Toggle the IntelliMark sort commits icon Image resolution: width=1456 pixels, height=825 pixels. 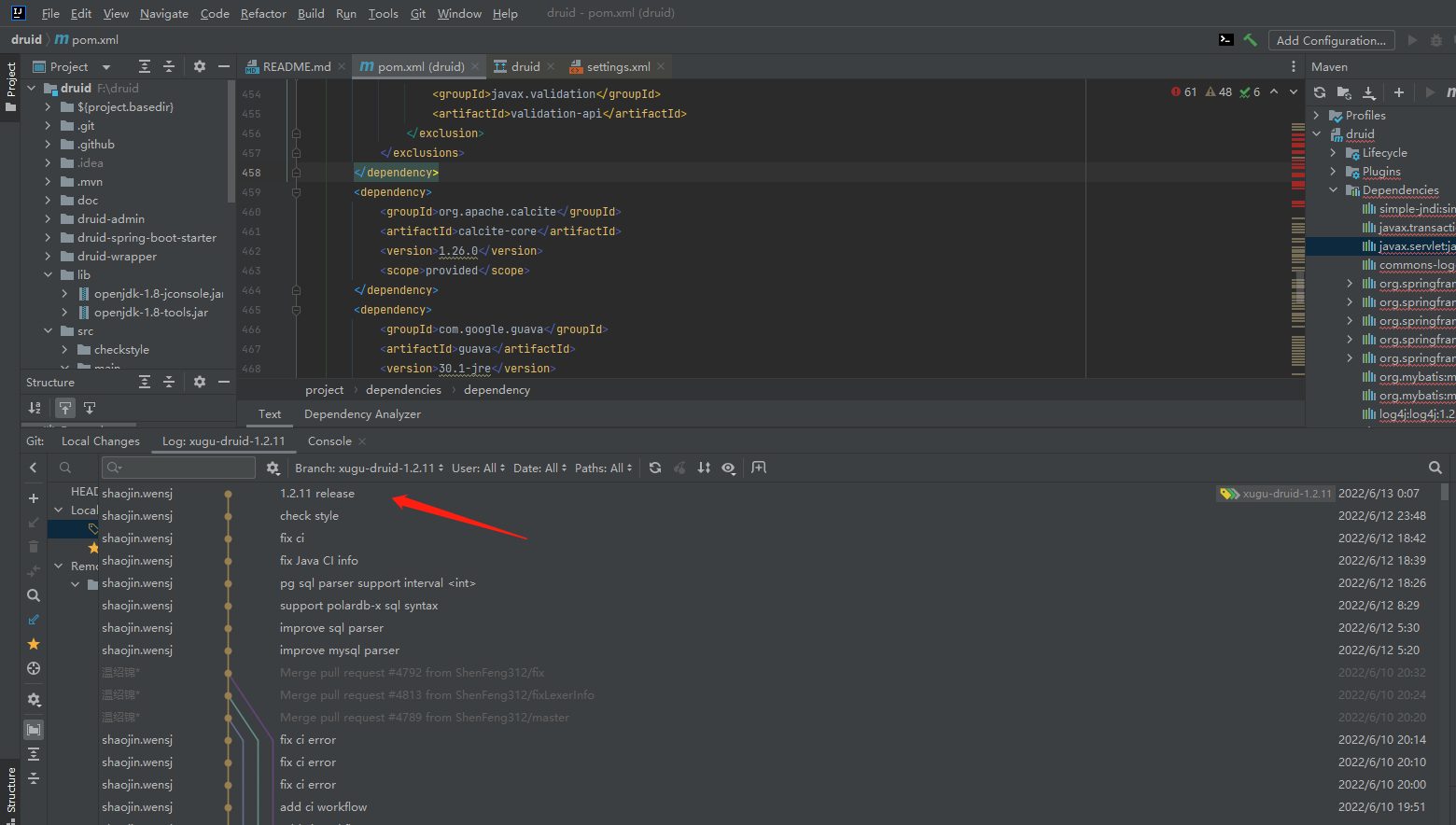(704, 468)
